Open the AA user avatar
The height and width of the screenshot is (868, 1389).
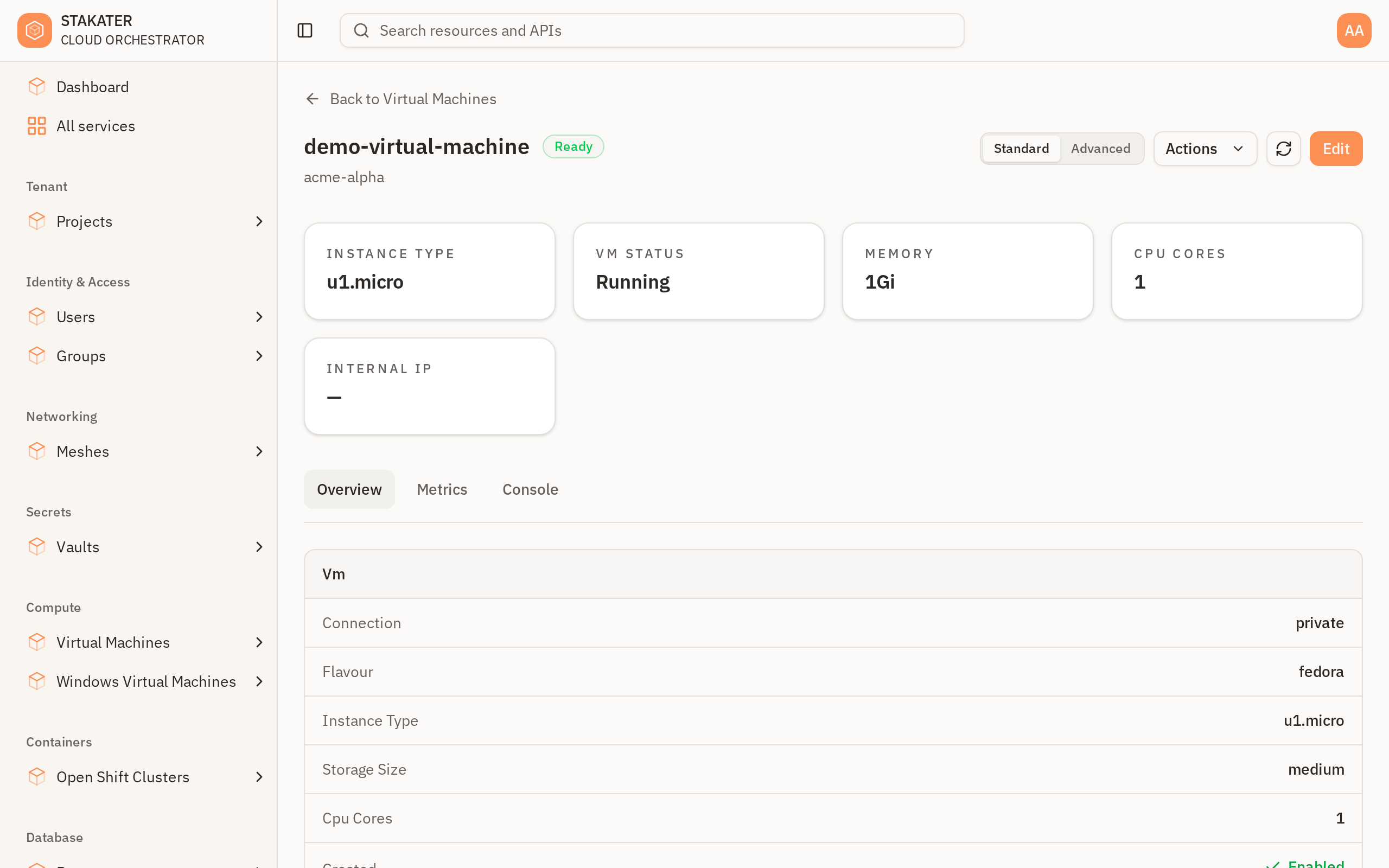pos(1353,30)
